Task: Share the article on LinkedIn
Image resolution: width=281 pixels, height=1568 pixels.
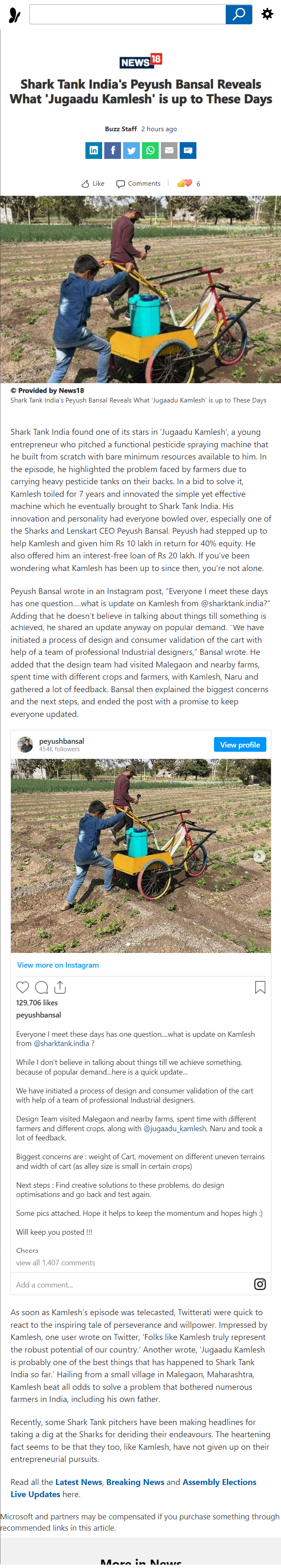Action: [94, 151]
